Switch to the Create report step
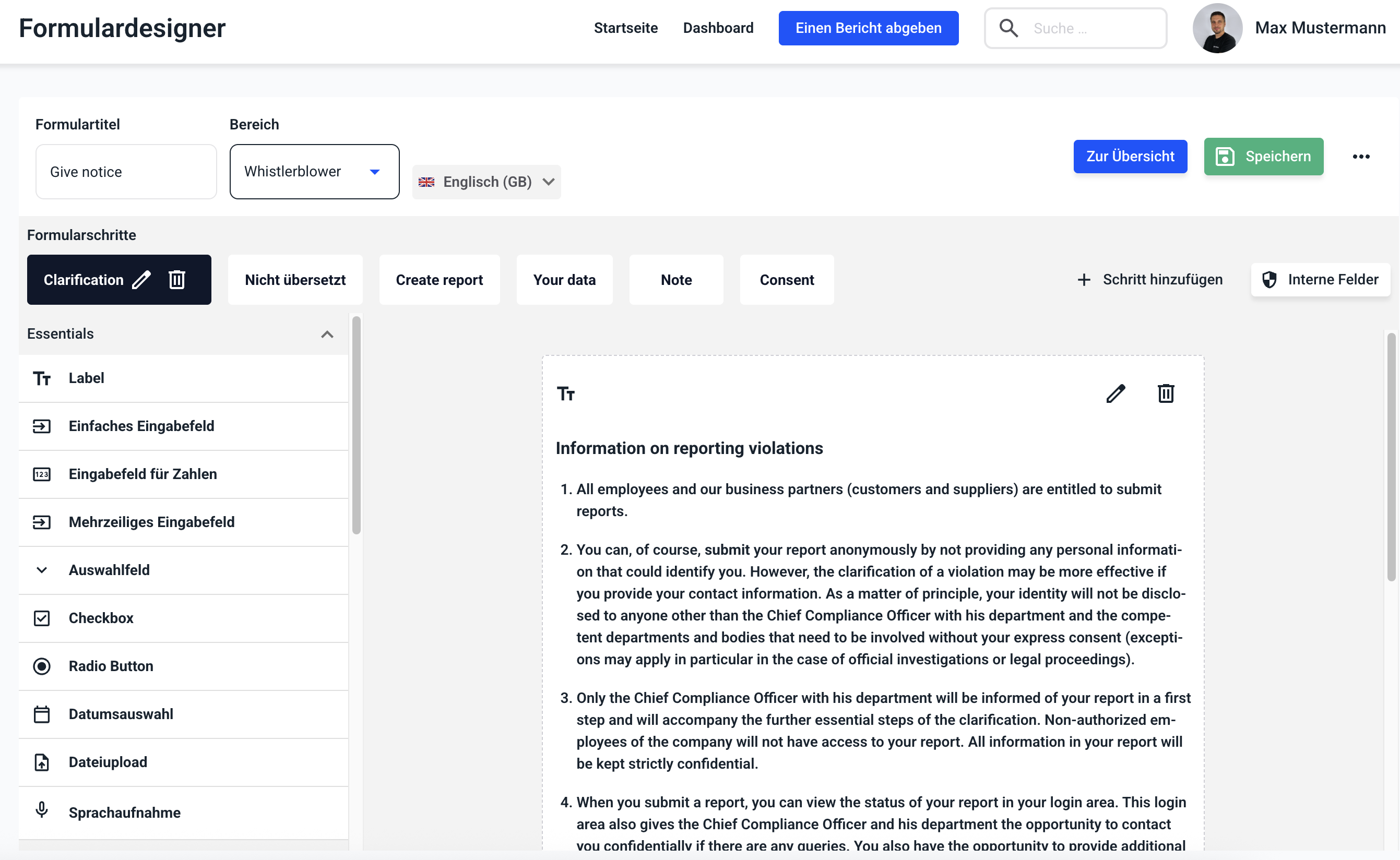Screen dimensions: 1400x860 (439, 280)
